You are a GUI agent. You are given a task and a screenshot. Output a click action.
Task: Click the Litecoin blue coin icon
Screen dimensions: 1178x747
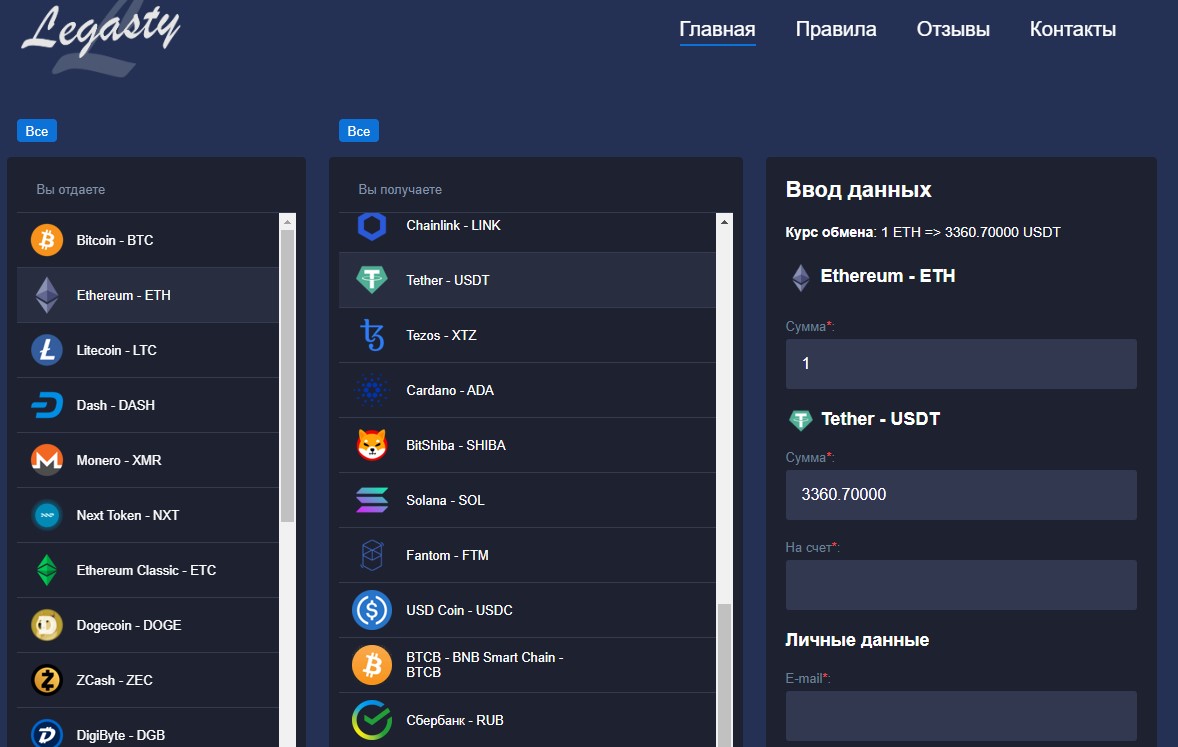coord(47,350)
